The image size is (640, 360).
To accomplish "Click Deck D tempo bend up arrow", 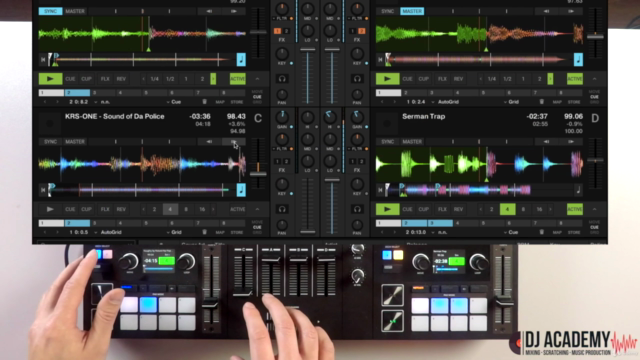I will [571, 142].
